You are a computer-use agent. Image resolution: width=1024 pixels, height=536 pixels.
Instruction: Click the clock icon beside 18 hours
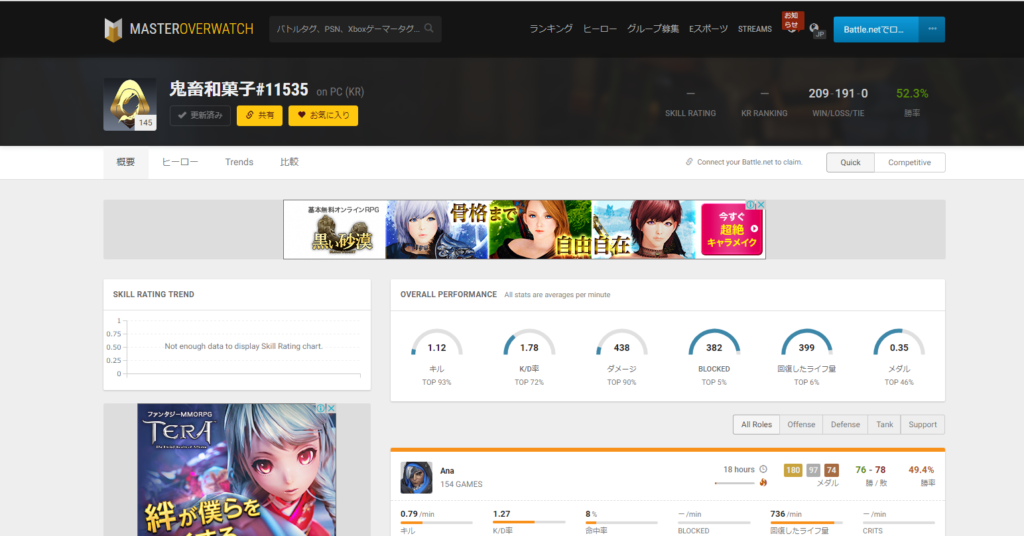coord(763,469)
